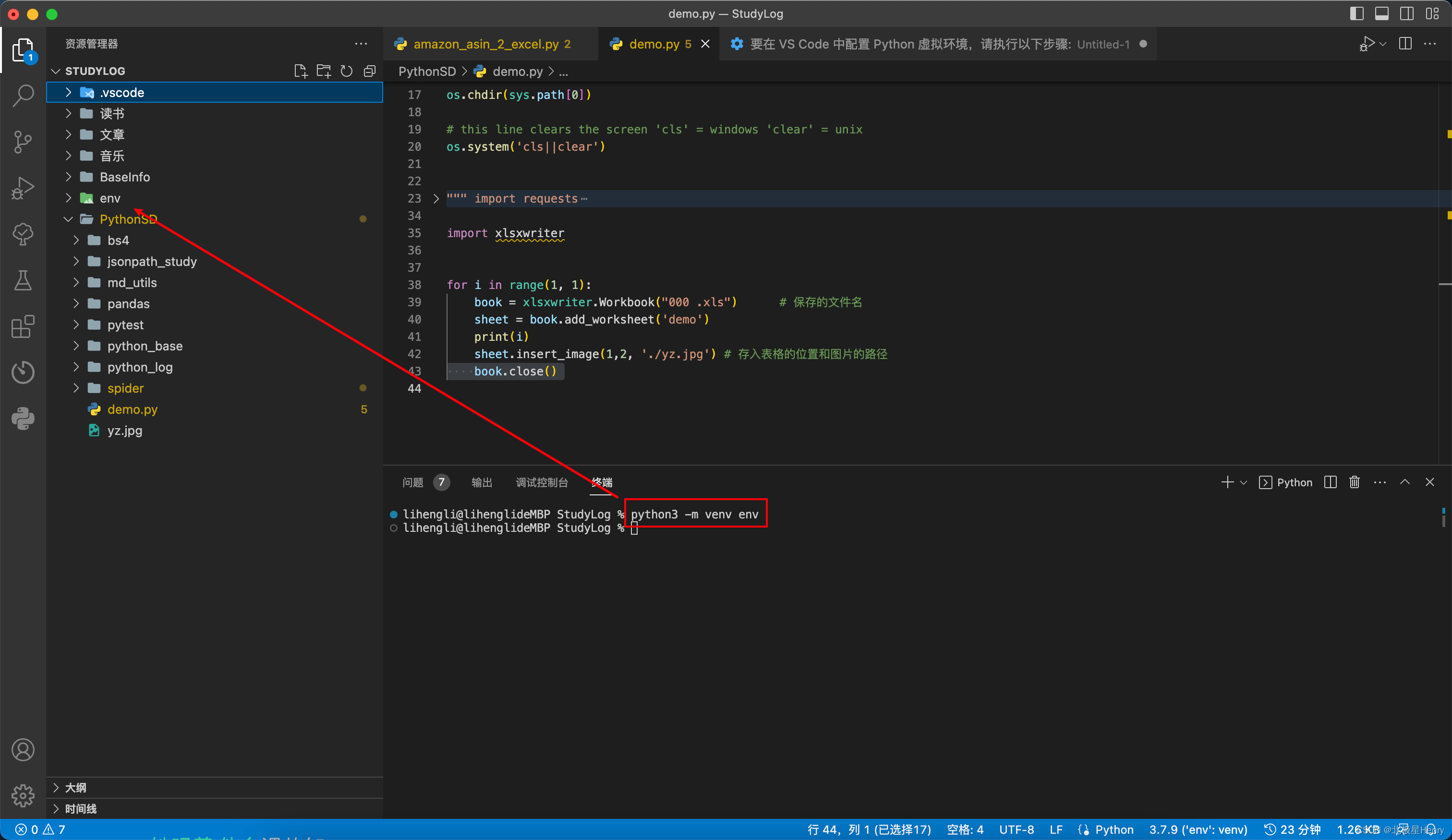Select the Python extension icon in activity bar

pyautogui.click(x=23, y=418)
